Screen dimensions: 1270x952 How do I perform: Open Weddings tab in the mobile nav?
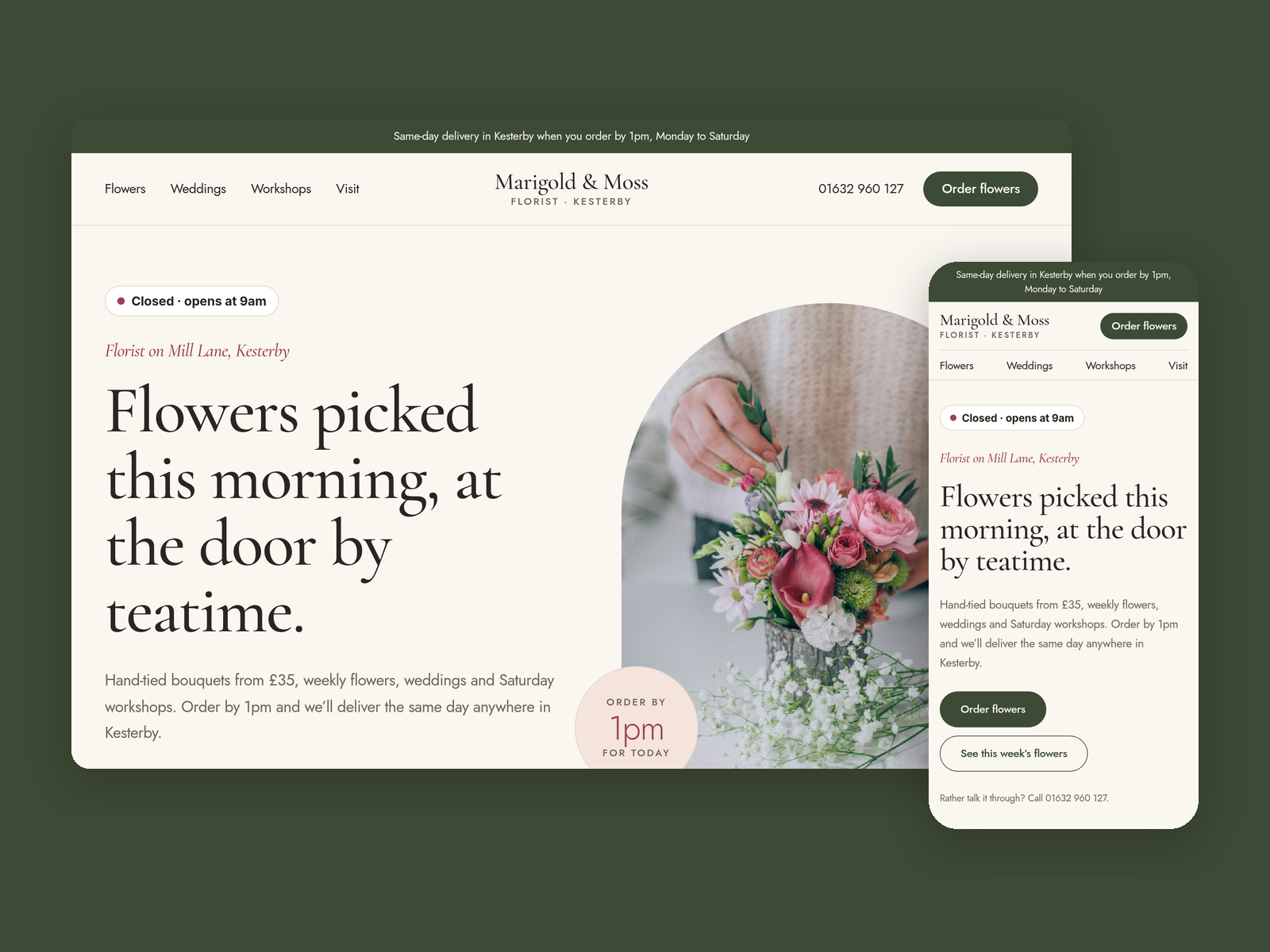1029,366
